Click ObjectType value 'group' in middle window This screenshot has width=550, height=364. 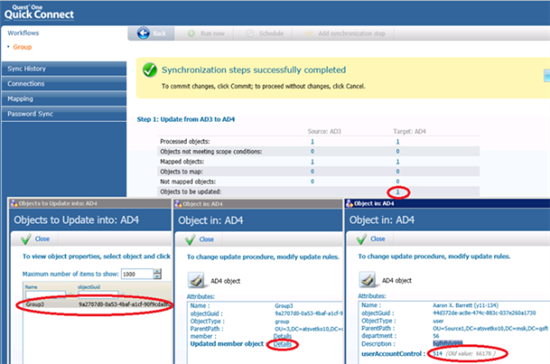[x=282, y=322]
